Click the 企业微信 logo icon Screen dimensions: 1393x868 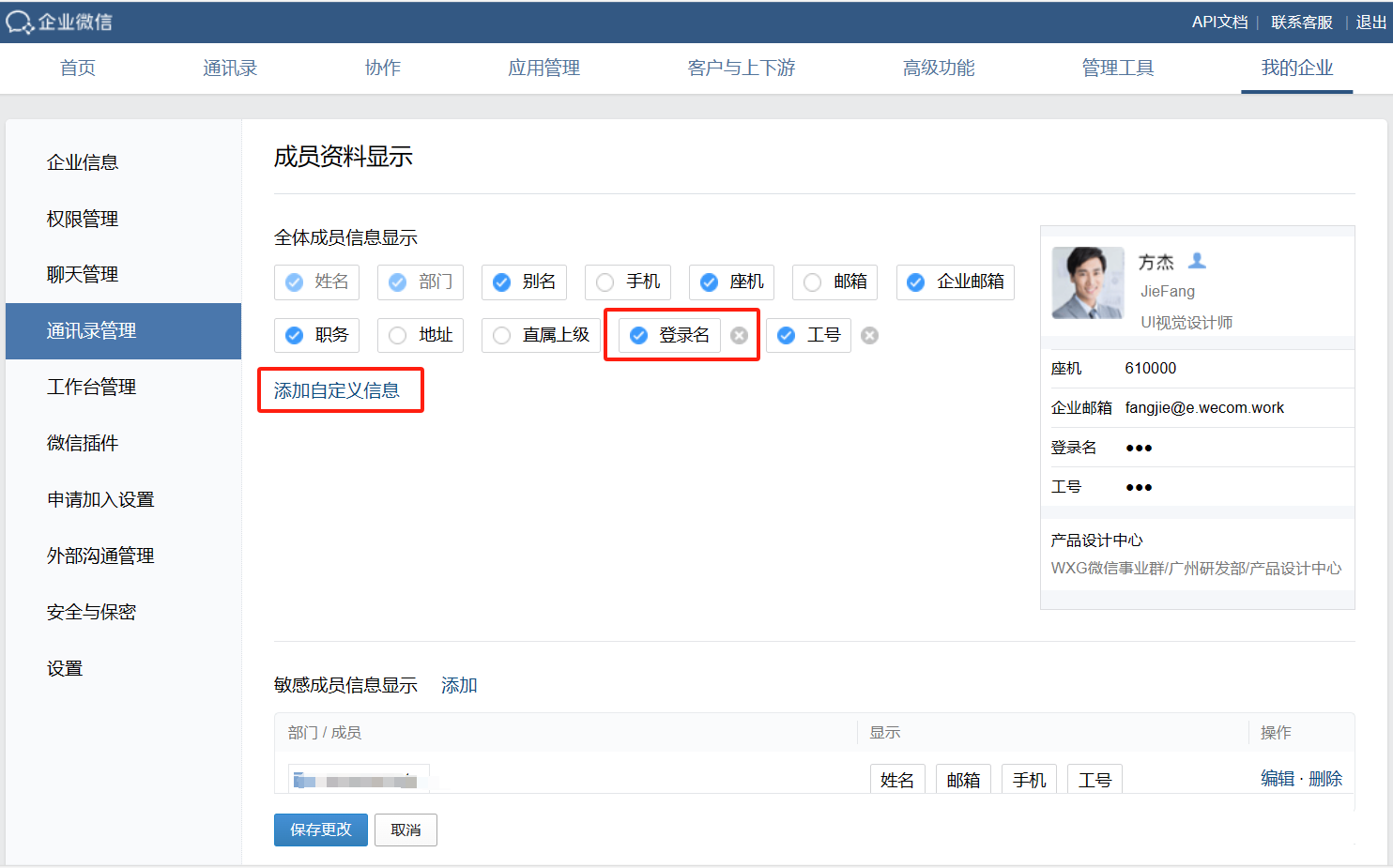pyautogui.click(x=20, y=23)
